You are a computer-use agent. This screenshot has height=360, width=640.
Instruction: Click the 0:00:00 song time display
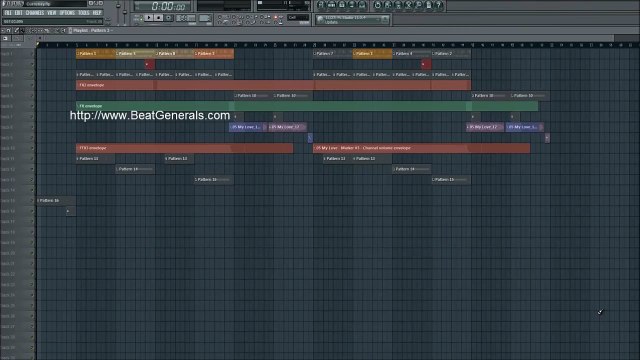tap(166, 6)
